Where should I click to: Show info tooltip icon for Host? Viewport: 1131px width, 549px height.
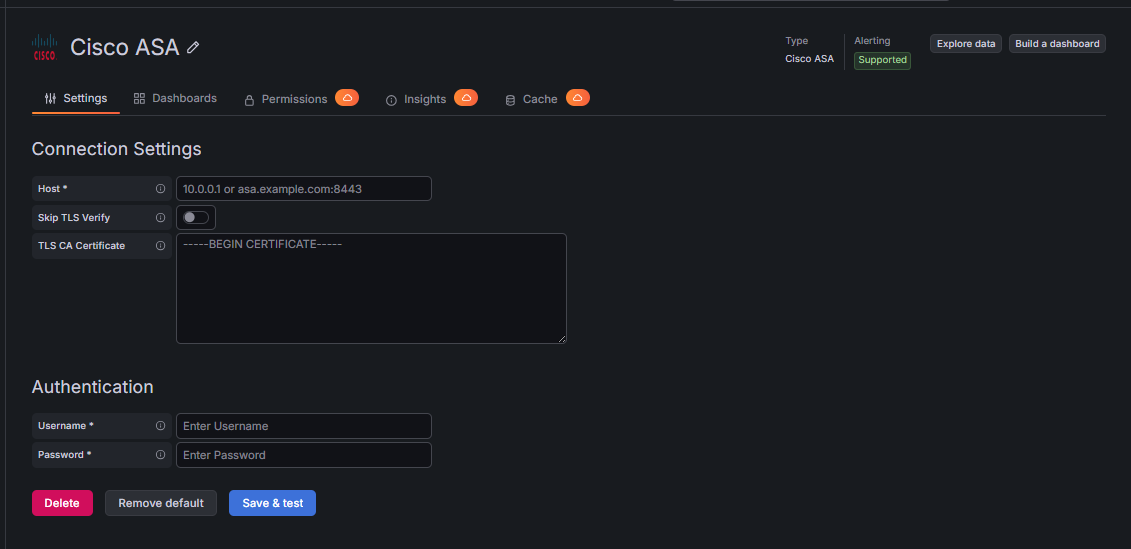(161, 188)
